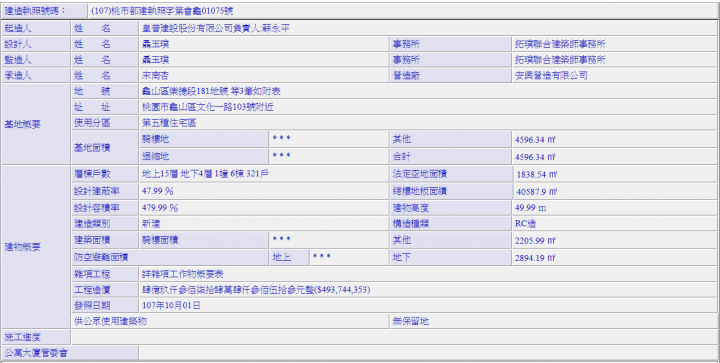
Task: Click the '建造執照號碼' header label
Action: point(35,11)
